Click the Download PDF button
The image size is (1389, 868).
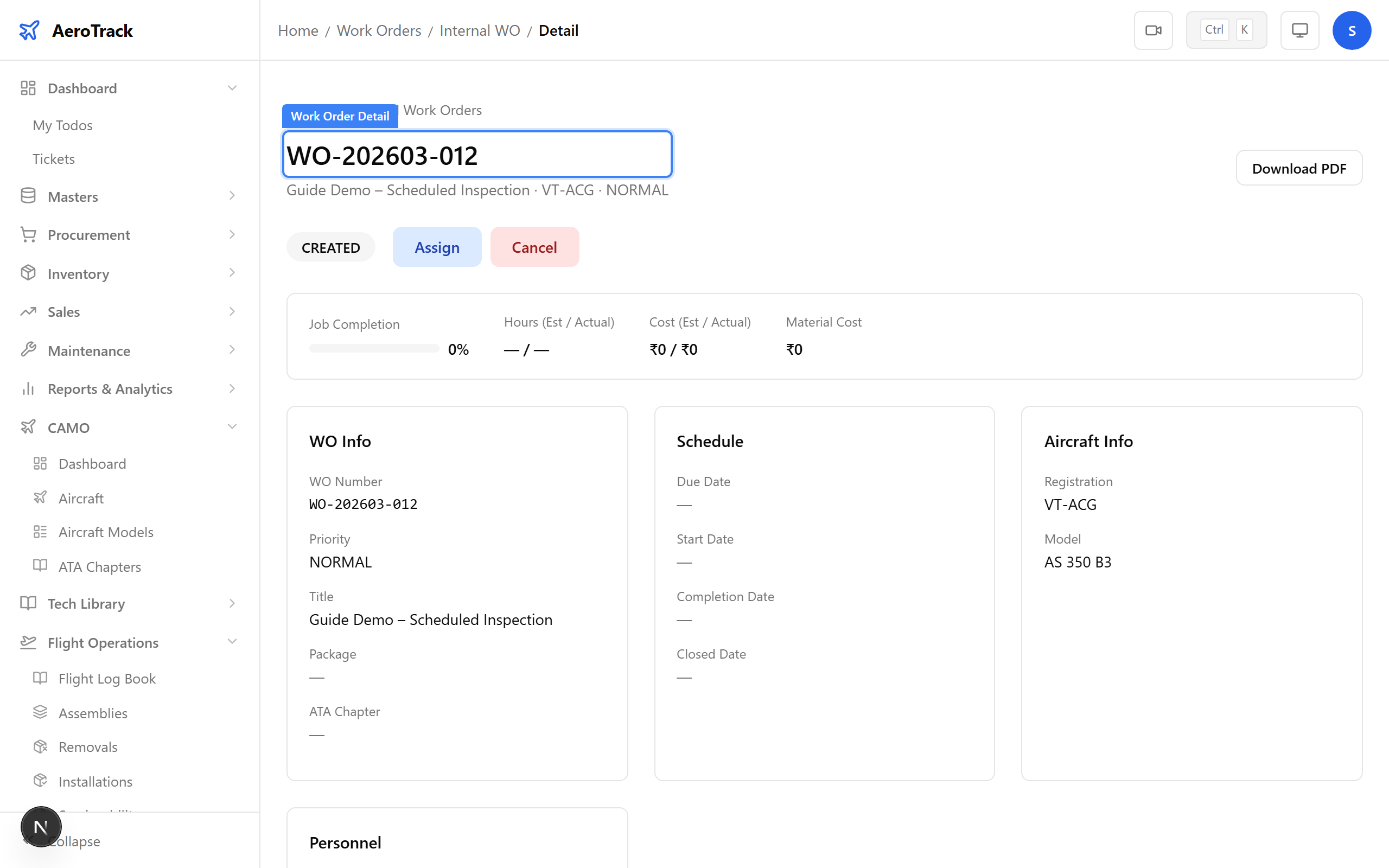(1299, 168)
